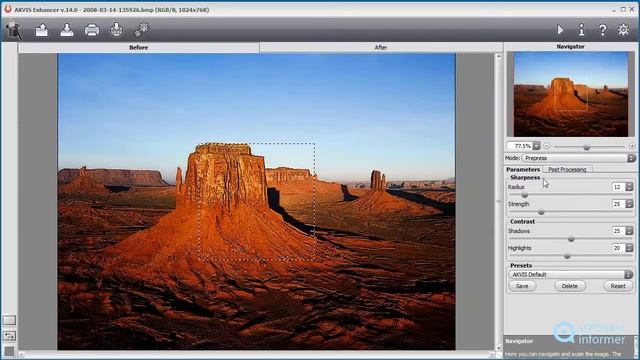Click the zoom in plus button
This screenshot has height=360, width=640.
(x=632, y=146)
